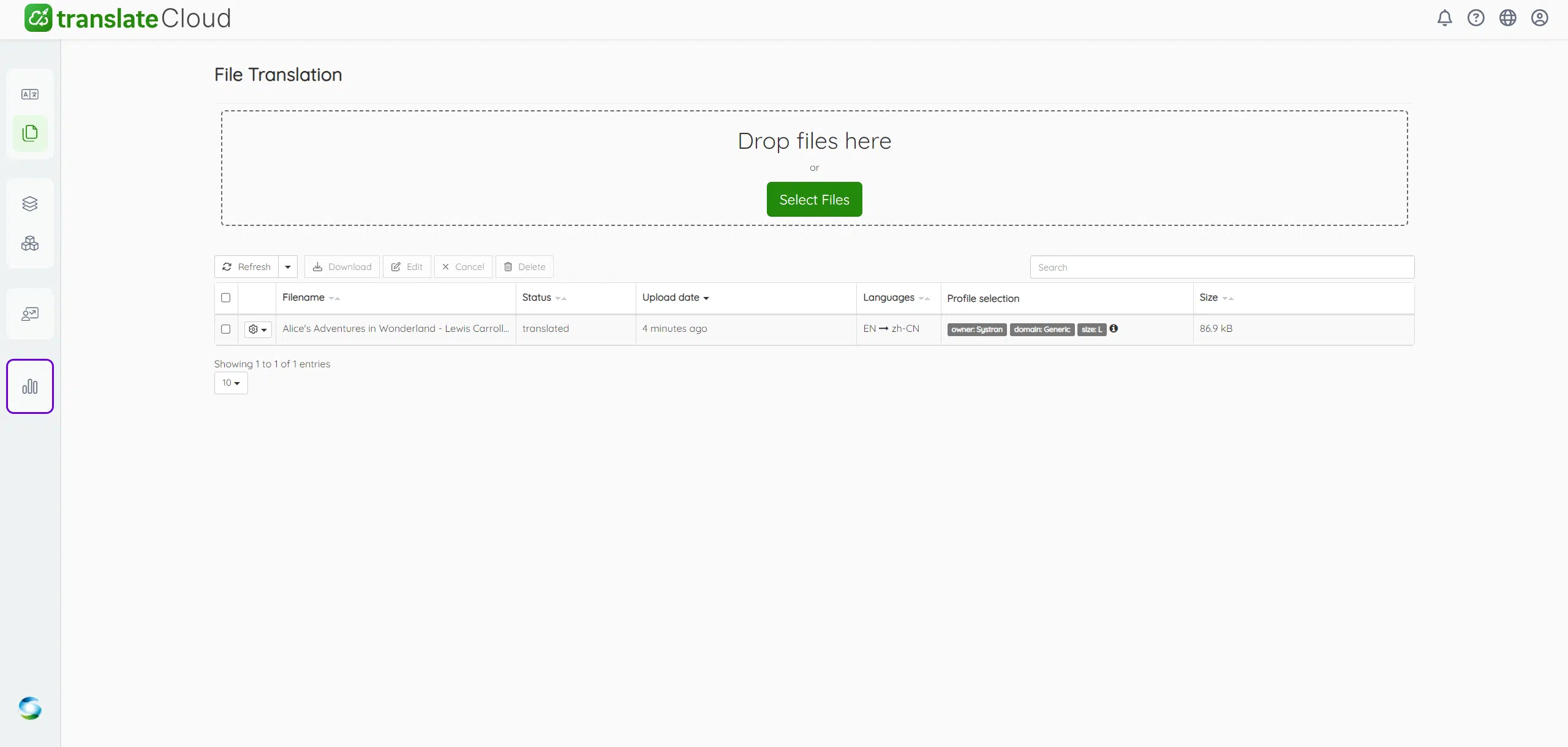
Task: Open the cubes sidebar icon
Action: (x=29, y=244)
